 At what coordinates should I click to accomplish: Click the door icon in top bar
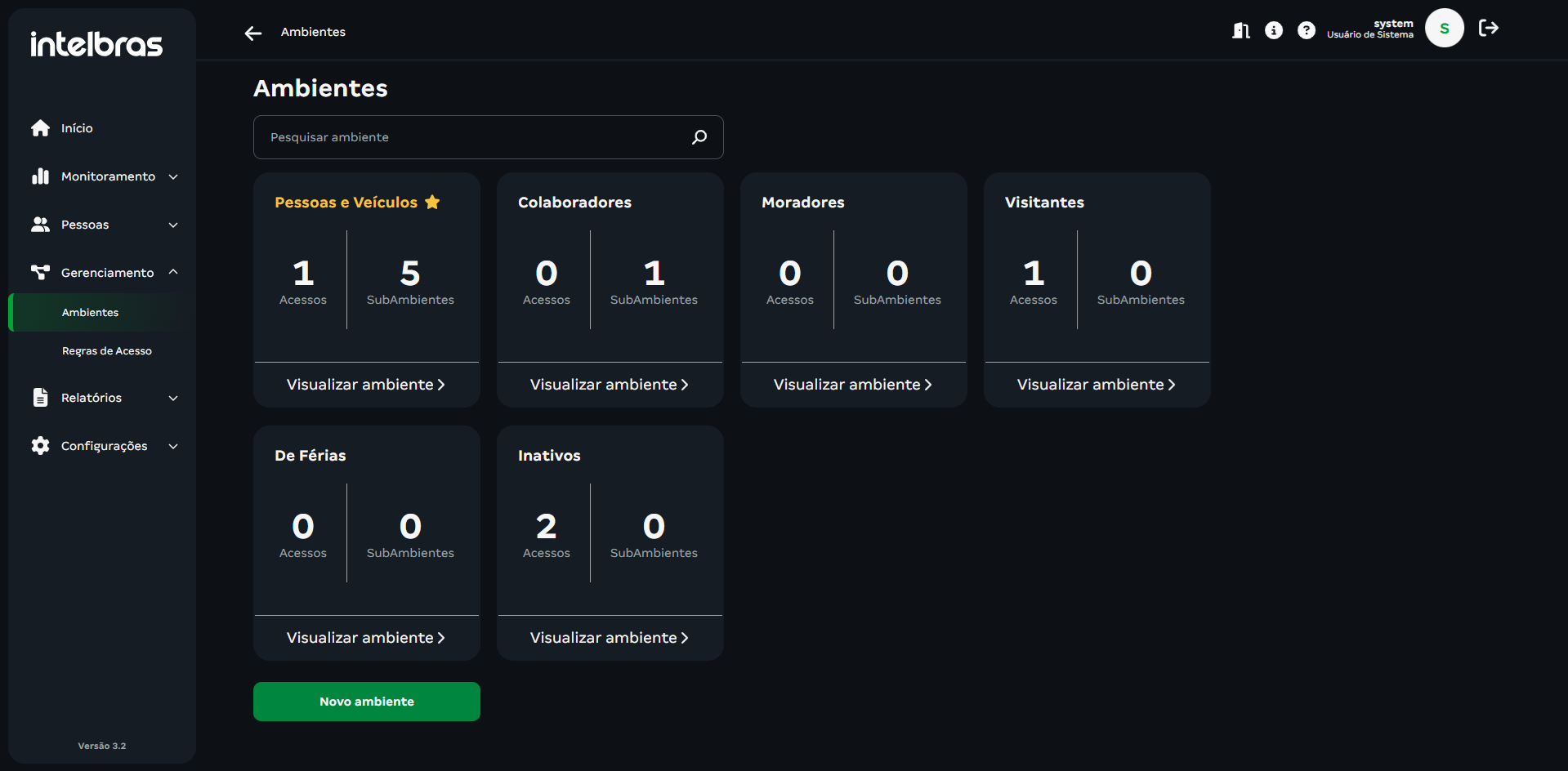pos(1241,30)
